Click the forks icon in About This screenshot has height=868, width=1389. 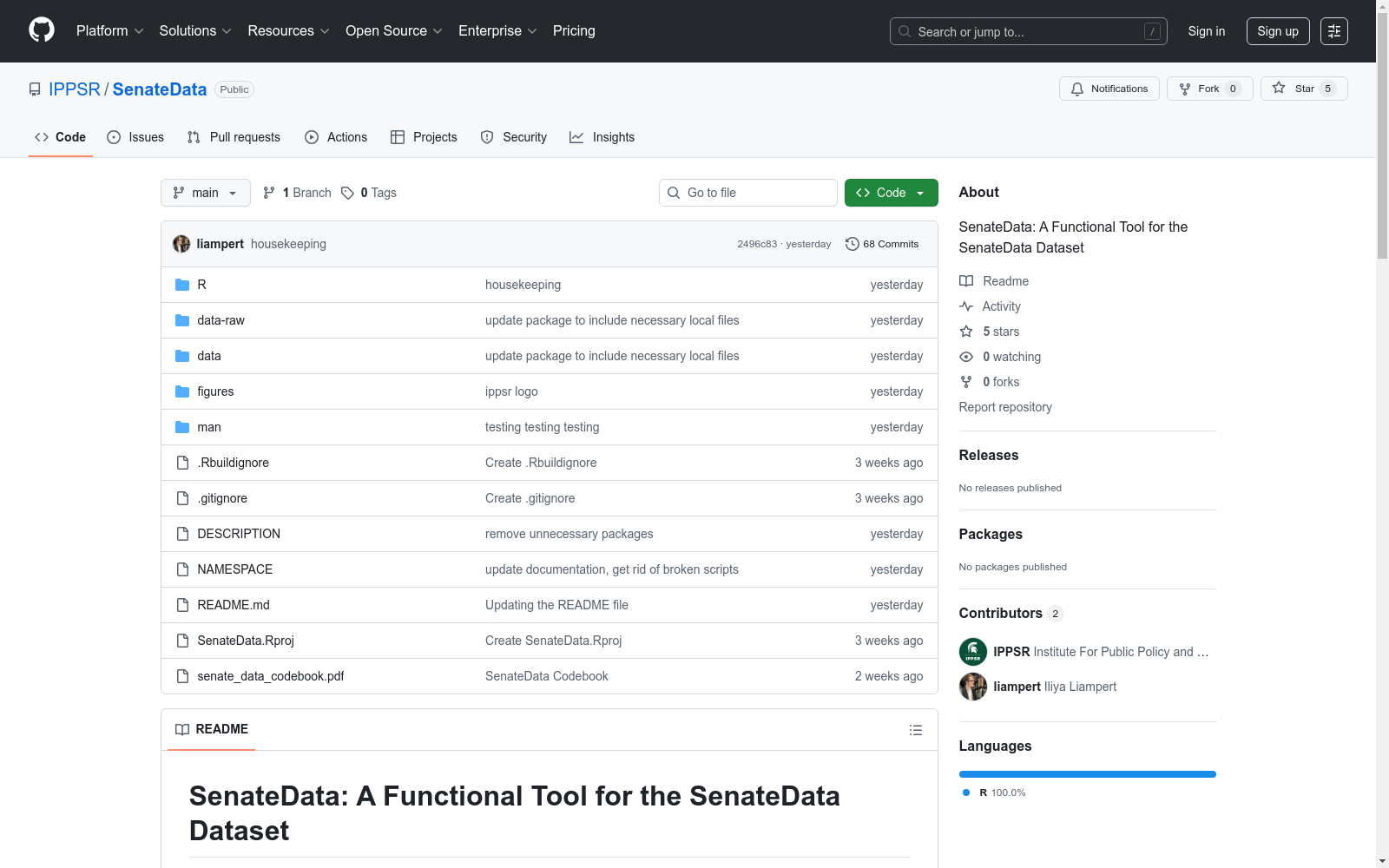tap(966, 382)
